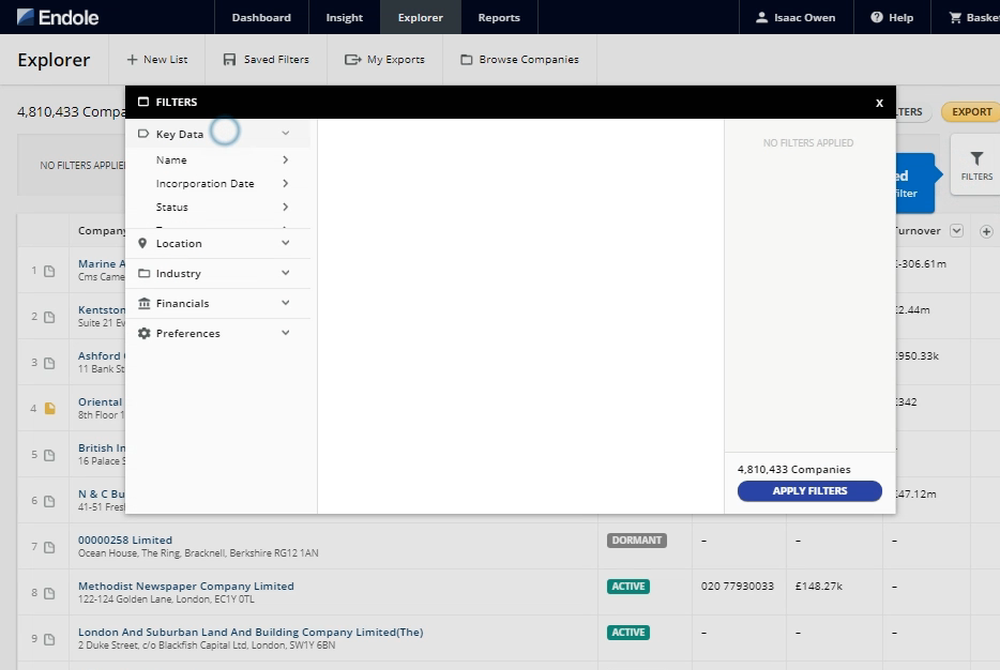Click document icon for row 7
Screen dimensions: 1000x670
point(49,547)
